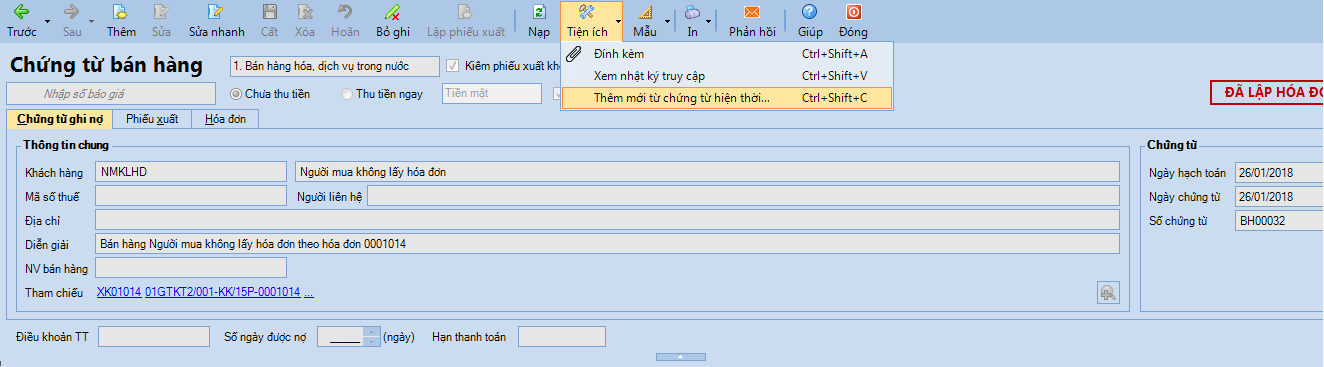
Task: Click the Người liên hệ field
Action: [743, 196]
